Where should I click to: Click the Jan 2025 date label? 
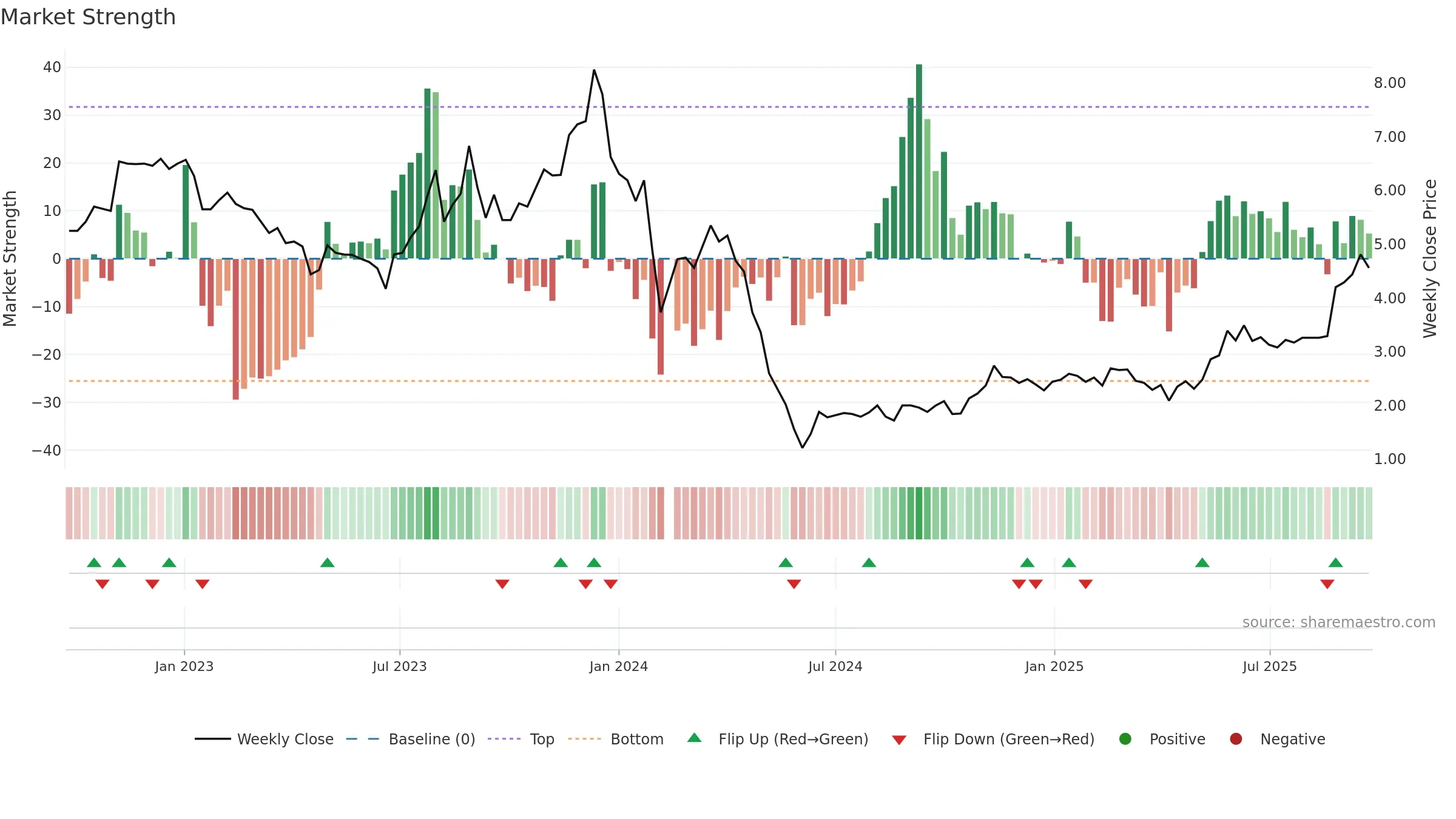(x=1054, y=666)
